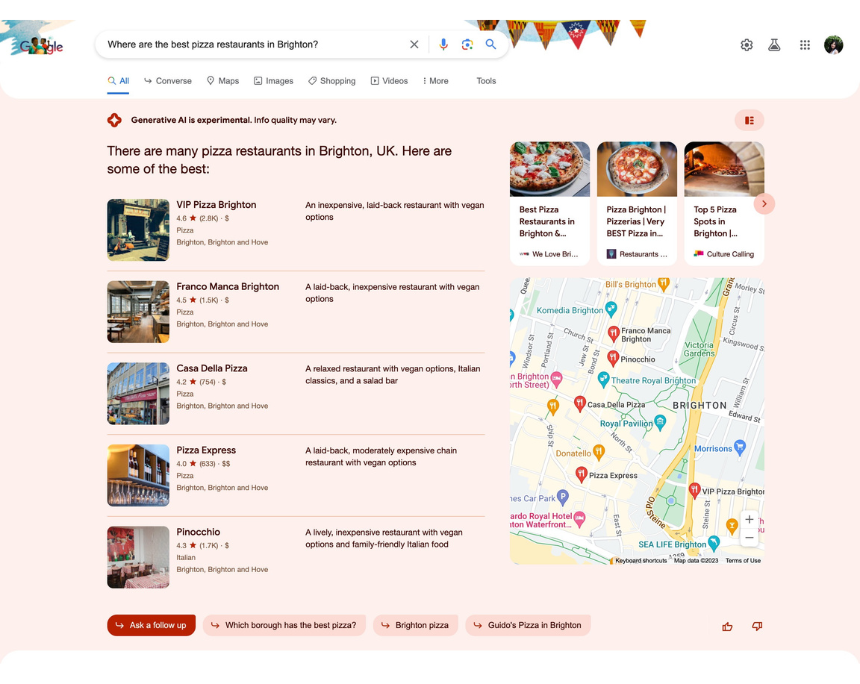The height and width of the screenshot is (684, 860).
Task: Give thumbs down on the AI answer
Action: click(x=757, y=625)
